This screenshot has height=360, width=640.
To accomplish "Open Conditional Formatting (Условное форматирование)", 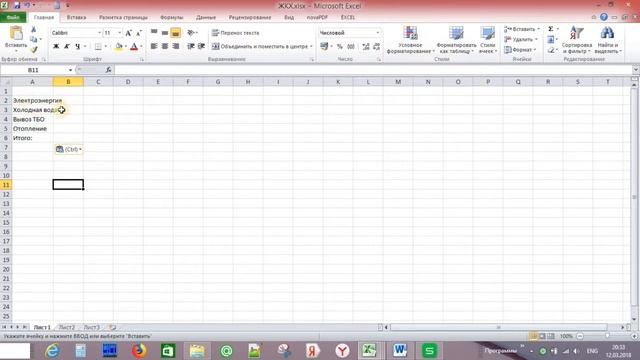I will 410,40.
